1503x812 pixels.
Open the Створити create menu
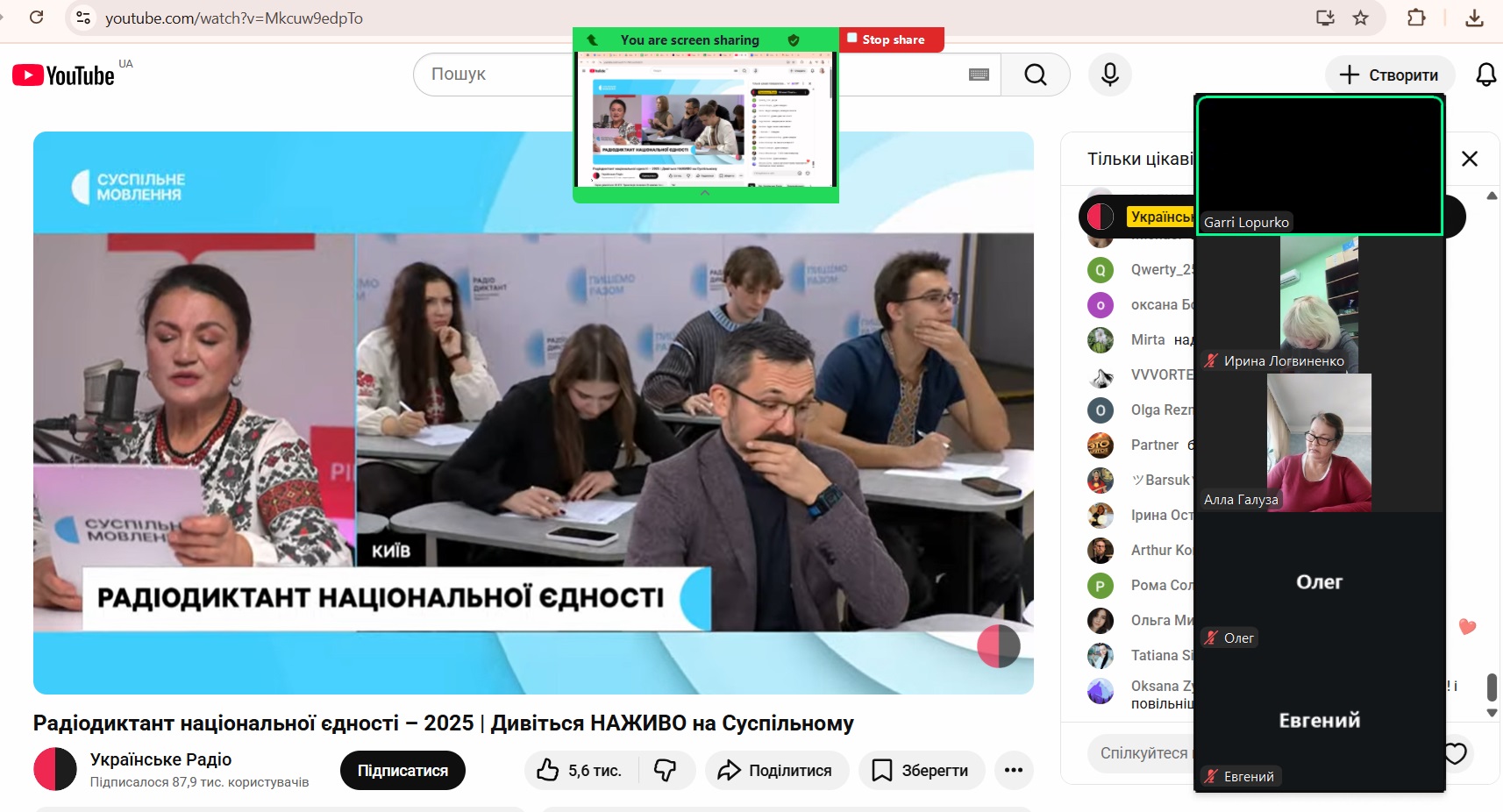coord(1389,75)
